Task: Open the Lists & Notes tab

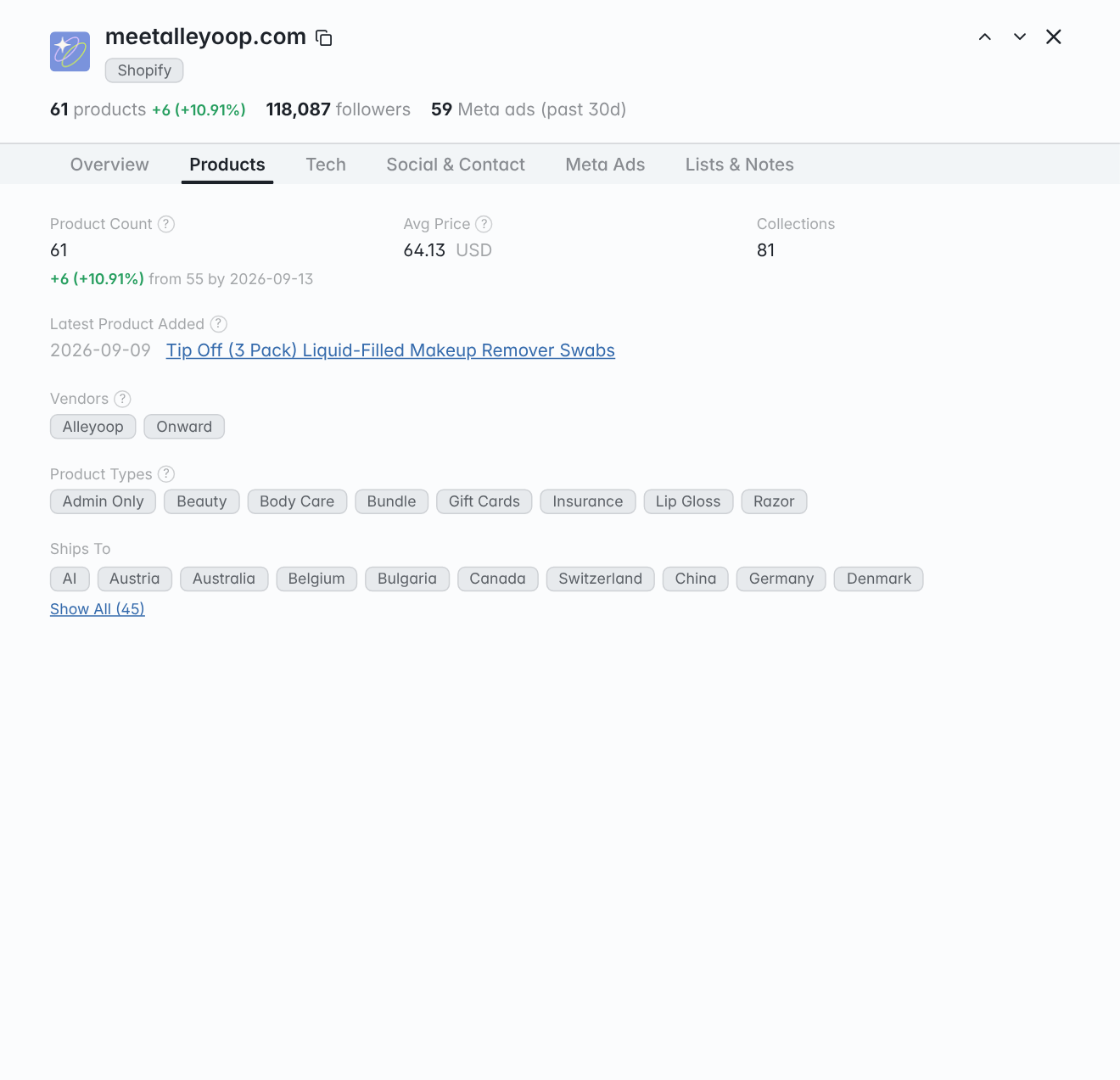Action: (x=740, y=165)
